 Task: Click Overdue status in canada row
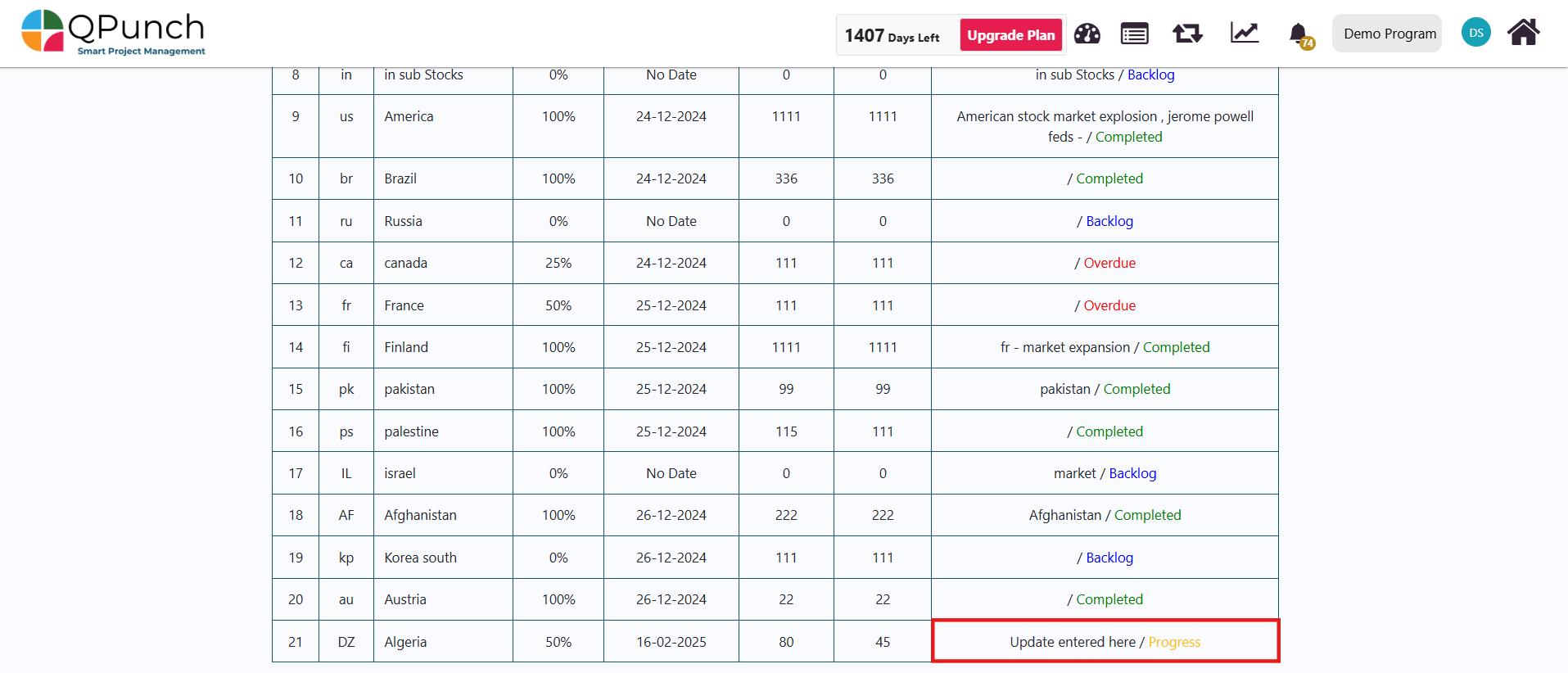tap(1109, 263)
